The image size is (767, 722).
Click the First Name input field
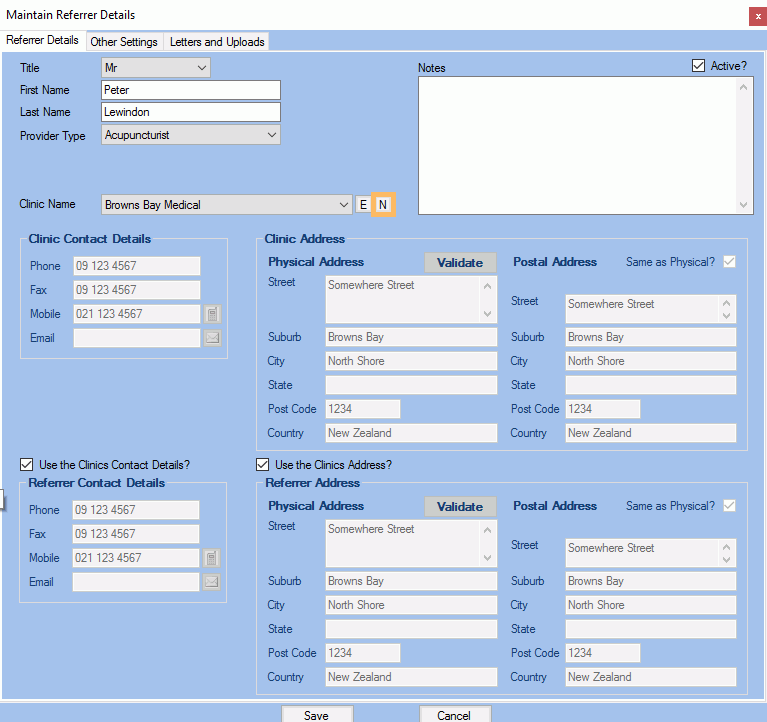(191, 90)
